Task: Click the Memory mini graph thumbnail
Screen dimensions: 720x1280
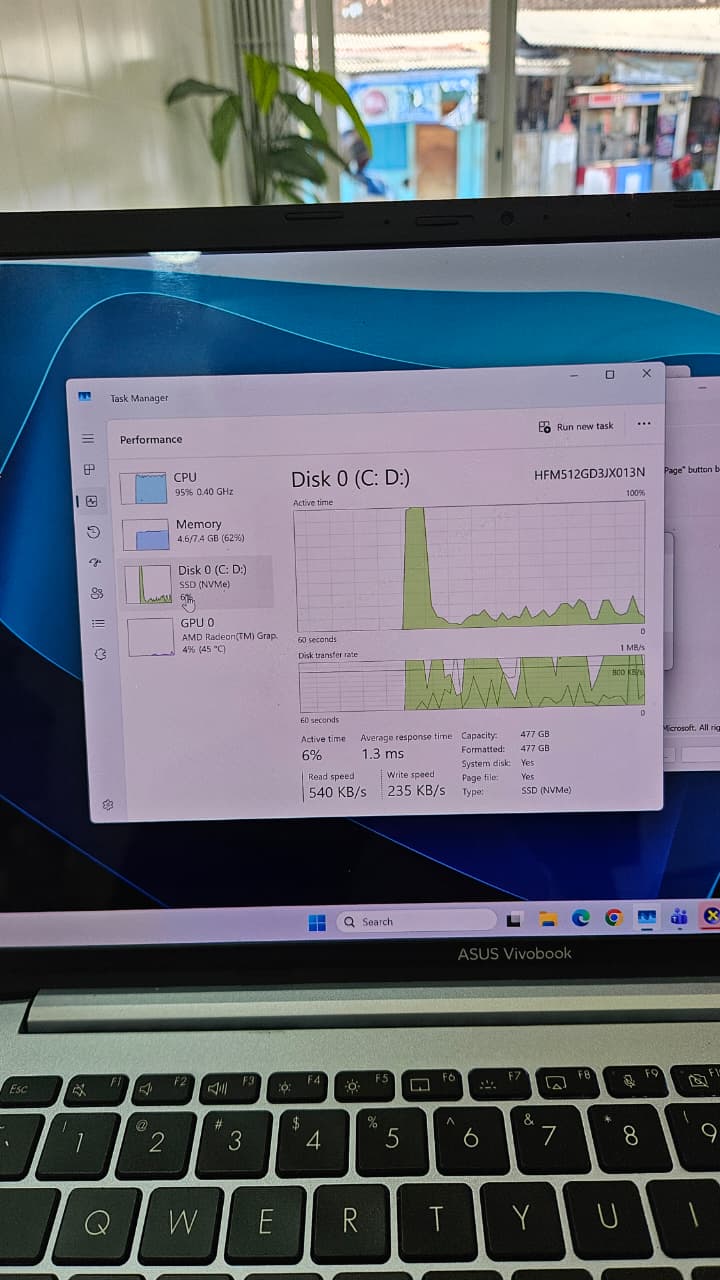Action: coord(146,534)
